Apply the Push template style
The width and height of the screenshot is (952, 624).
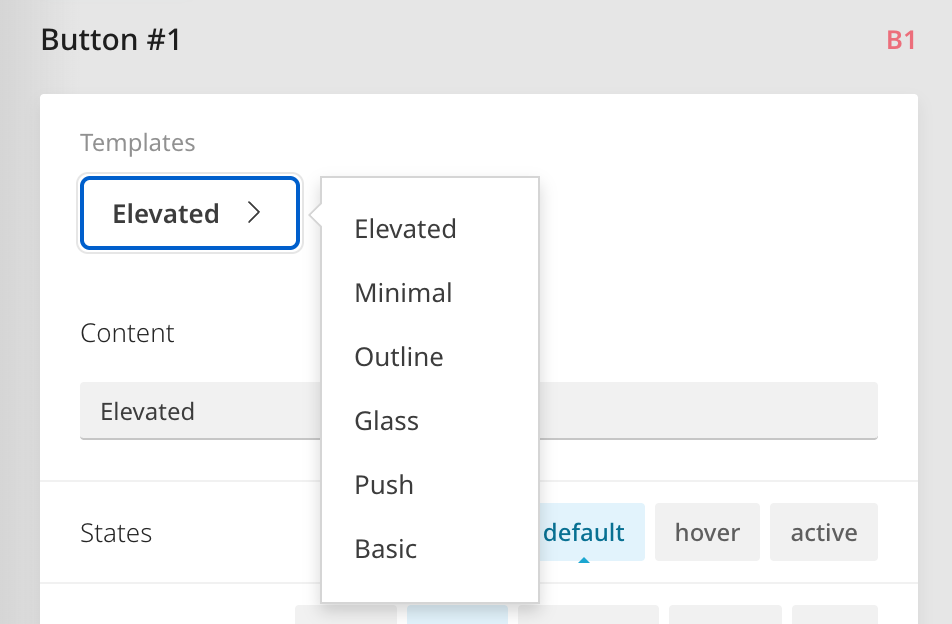tap(384, 485)
